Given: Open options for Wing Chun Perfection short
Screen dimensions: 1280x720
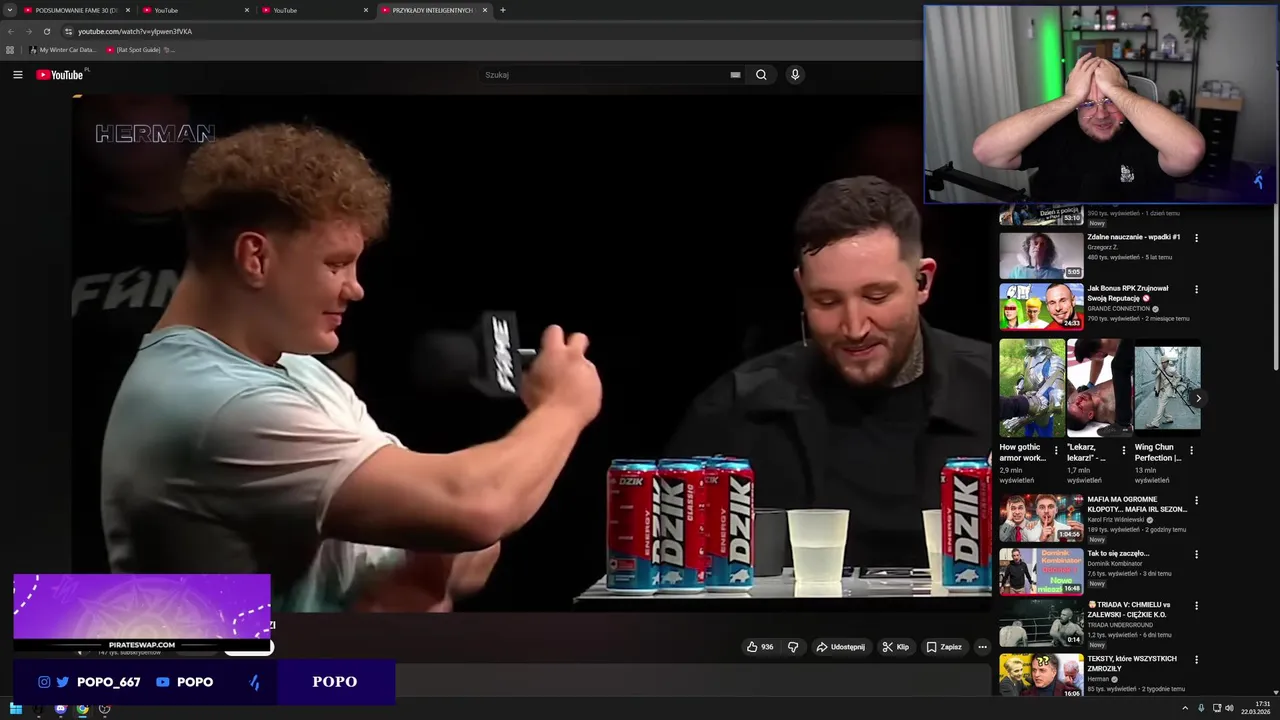Looking at the screenshot, I should [1191, 451].
